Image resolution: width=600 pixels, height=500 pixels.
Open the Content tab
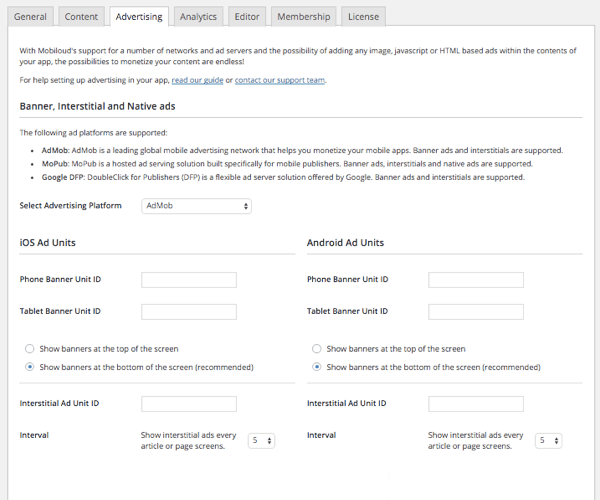(x=81, y=17)
